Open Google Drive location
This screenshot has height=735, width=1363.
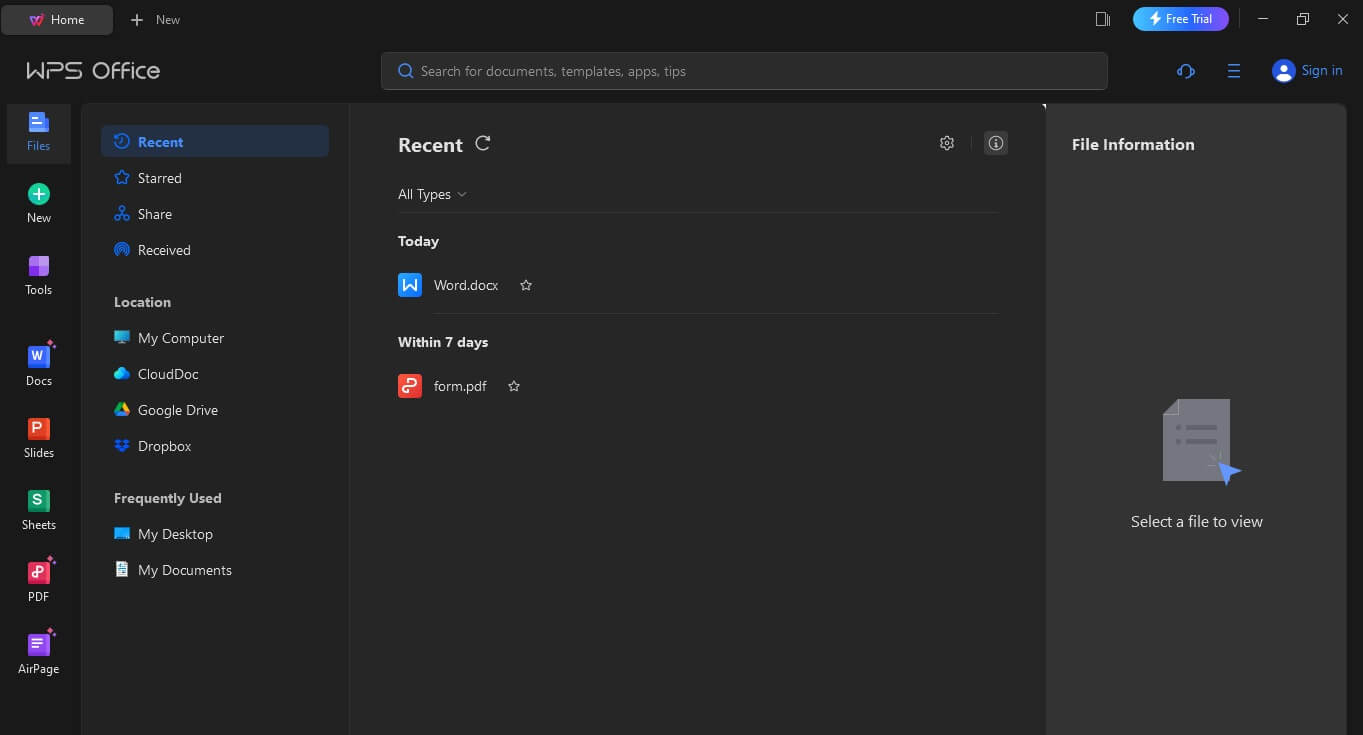point(215,410)
